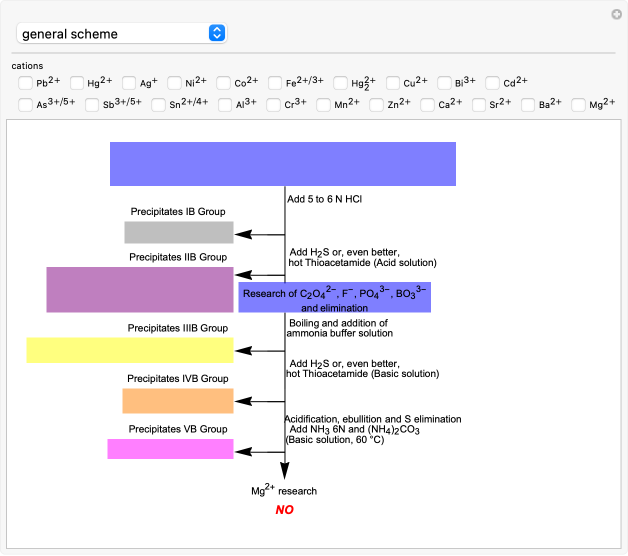This screenshot has height=556, width=628.
Task: Enable the Al3+ cation checkbox
Action: 226,104
